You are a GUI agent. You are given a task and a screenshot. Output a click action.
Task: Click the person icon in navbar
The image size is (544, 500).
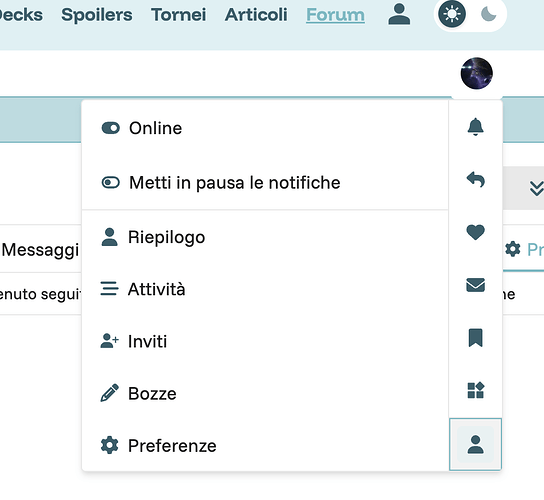399,14
